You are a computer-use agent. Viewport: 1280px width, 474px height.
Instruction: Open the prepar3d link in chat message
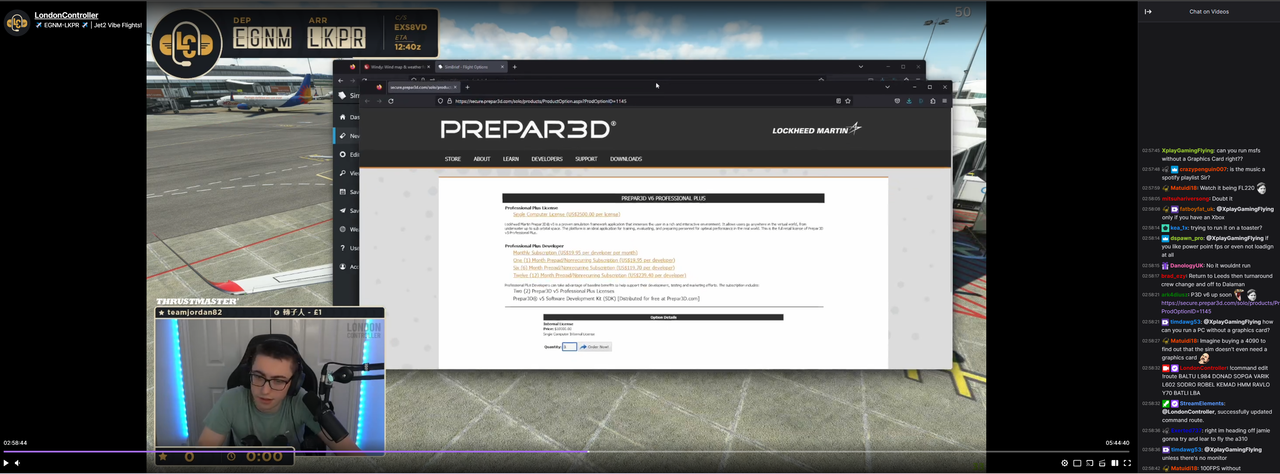(1220, 307)
